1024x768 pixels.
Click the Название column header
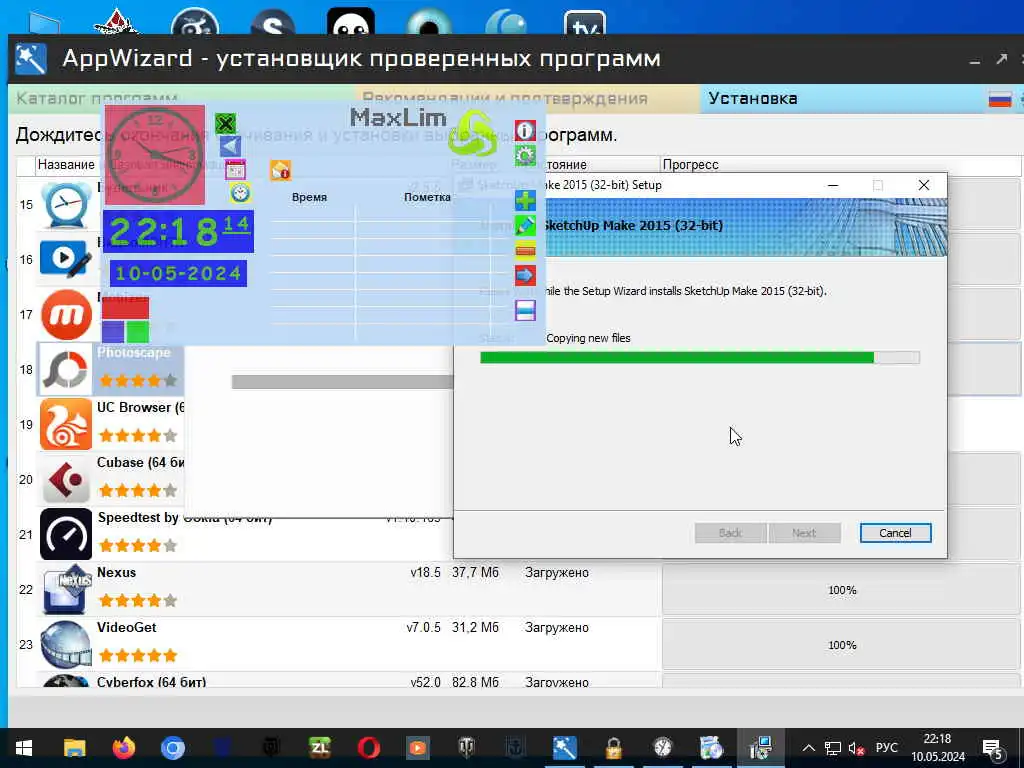(x=66, y=165)
